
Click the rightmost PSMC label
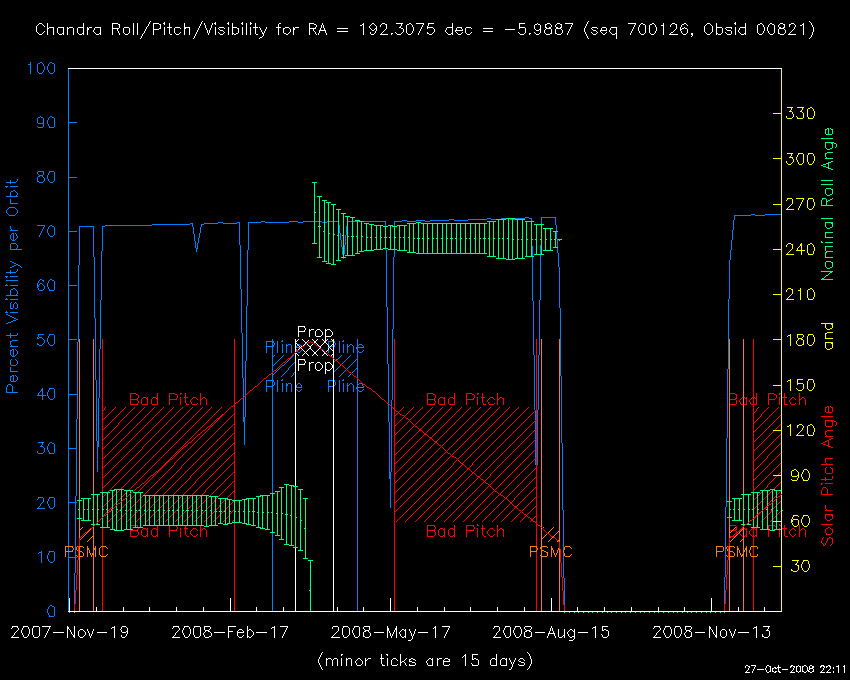coord(737,552)
